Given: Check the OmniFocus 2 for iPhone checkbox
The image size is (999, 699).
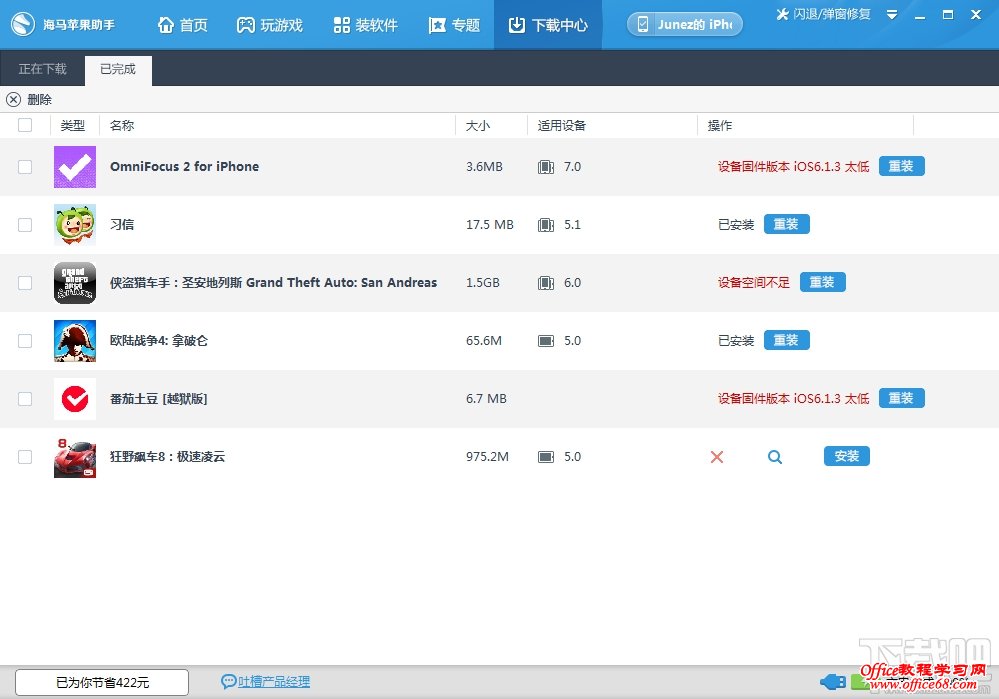Looking at the screenshot, I should (x=25, y=167).
